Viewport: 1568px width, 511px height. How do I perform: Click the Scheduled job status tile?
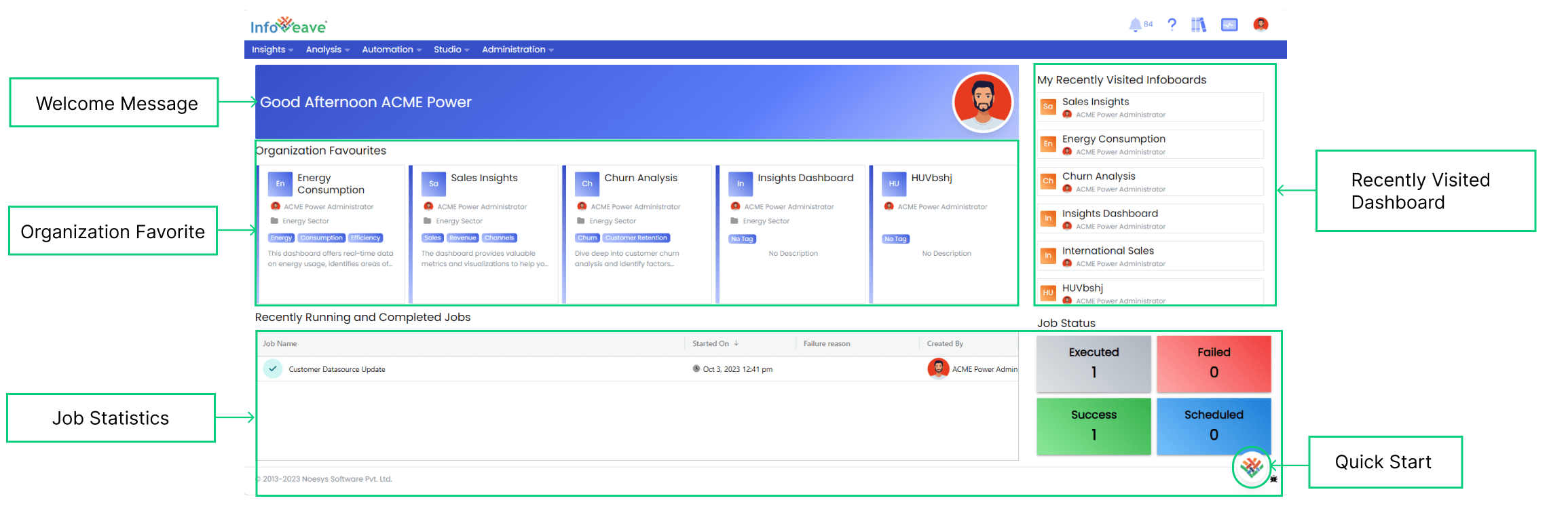point(1214,426)
